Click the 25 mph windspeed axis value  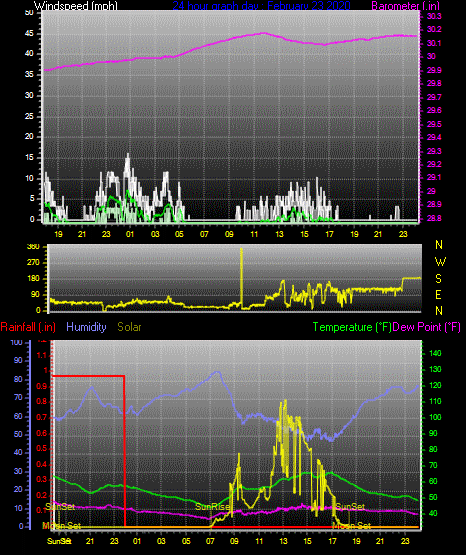click(x=29, y=116)
